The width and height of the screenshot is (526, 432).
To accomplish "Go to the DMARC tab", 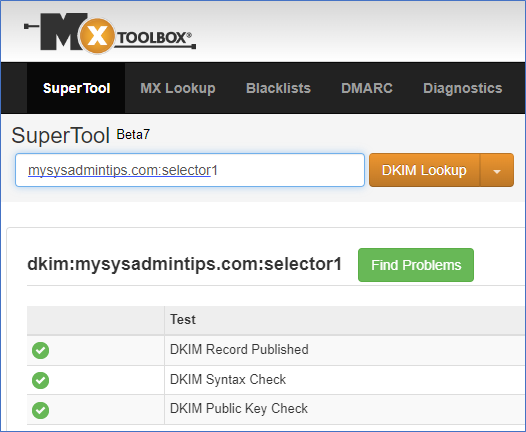I will (367, 88).
